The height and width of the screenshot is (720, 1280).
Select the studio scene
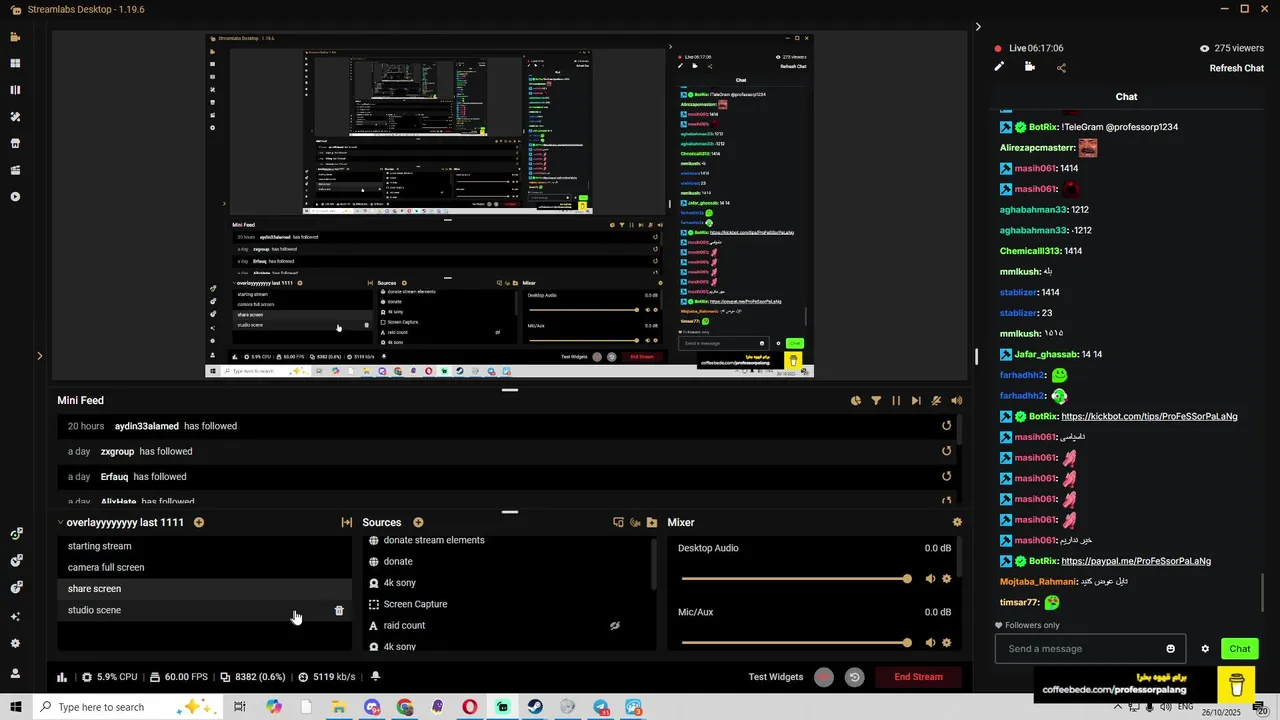204,610
